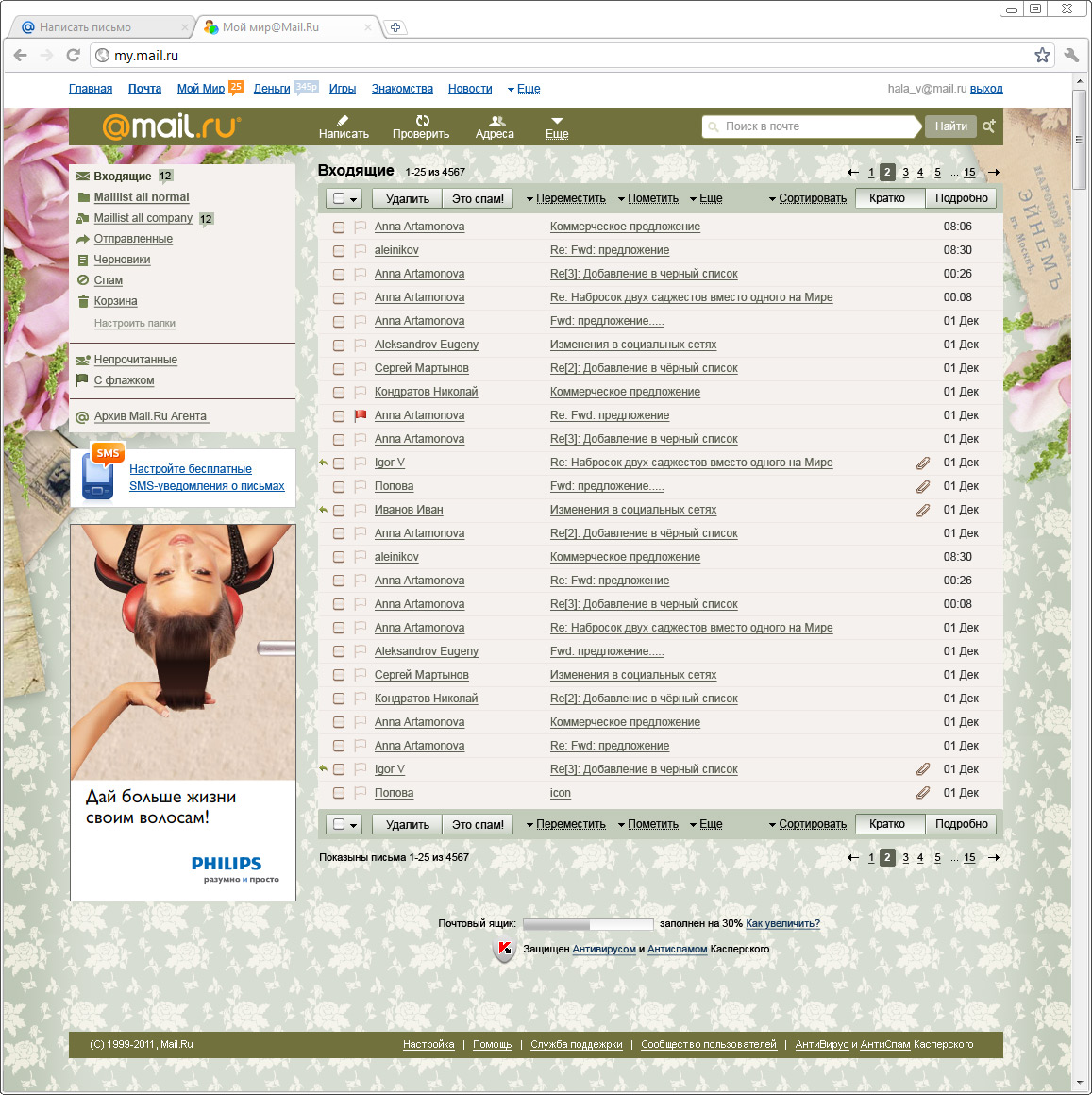Click the Черновики drafts icon
The image size is (1092, 1095).
[x=83, y=260]
